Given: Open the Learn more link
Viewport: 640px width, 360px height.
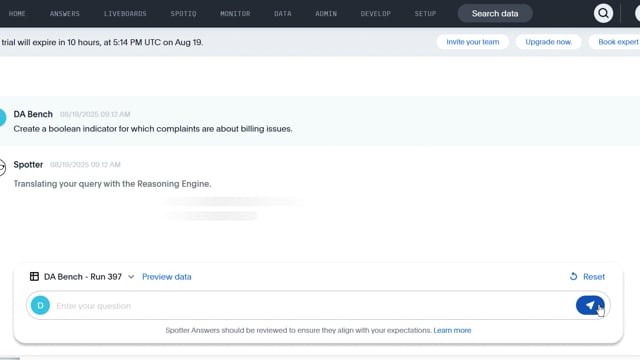Looking at the screenshot, I should pyautogui.click(x=452, y=330).
